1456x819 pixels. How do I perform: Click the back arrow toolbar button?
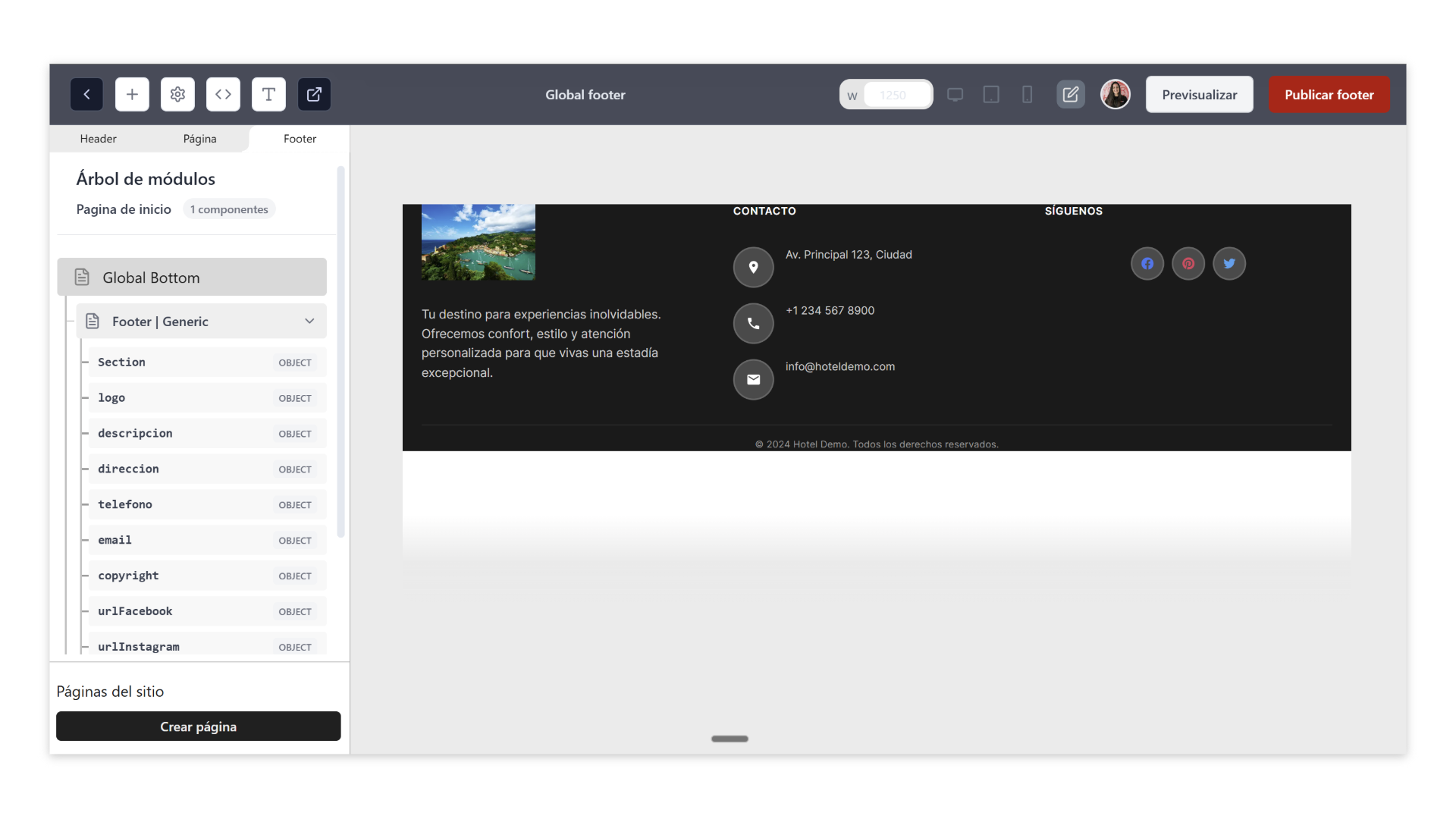click(86, 95)
